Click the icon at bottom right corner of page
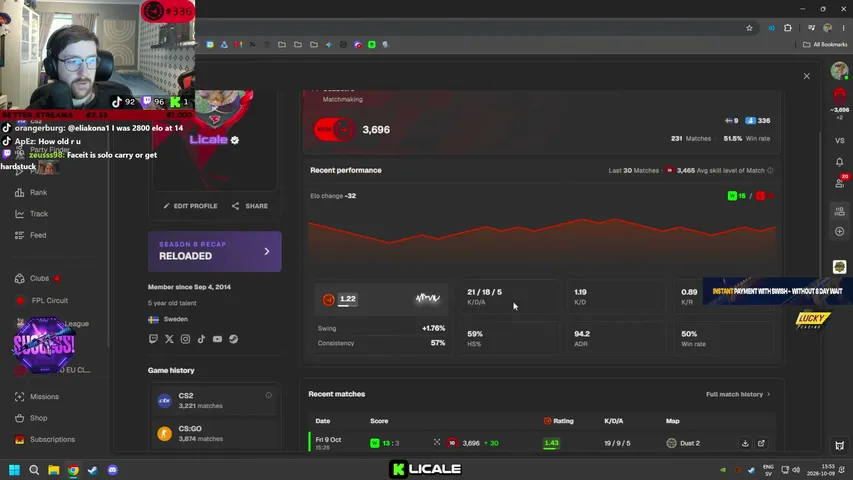 (839, 446)
